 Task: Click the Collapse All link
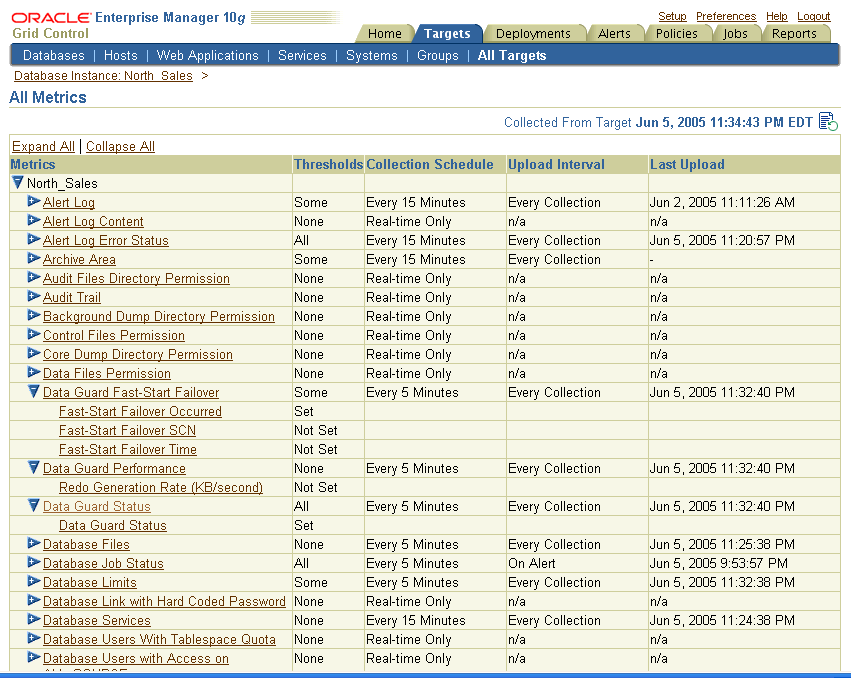coord(120,146)
